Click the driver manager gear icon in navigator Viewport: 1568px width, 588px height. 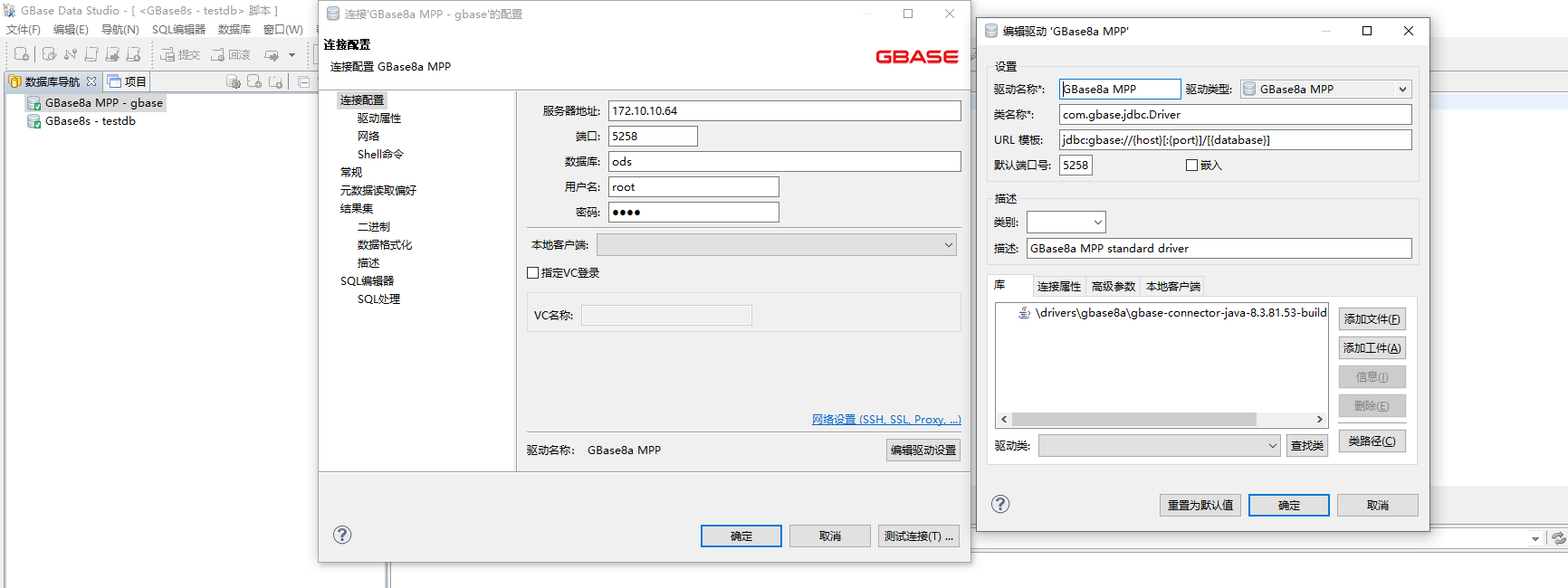point(234,81)
